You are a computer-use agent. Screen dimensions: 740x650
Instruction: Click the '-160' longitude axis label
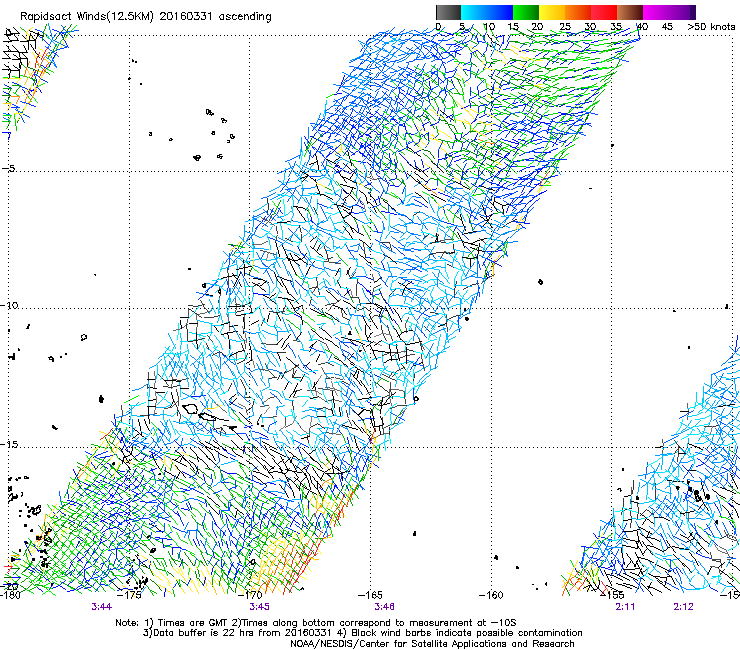[x=491, y=595]
